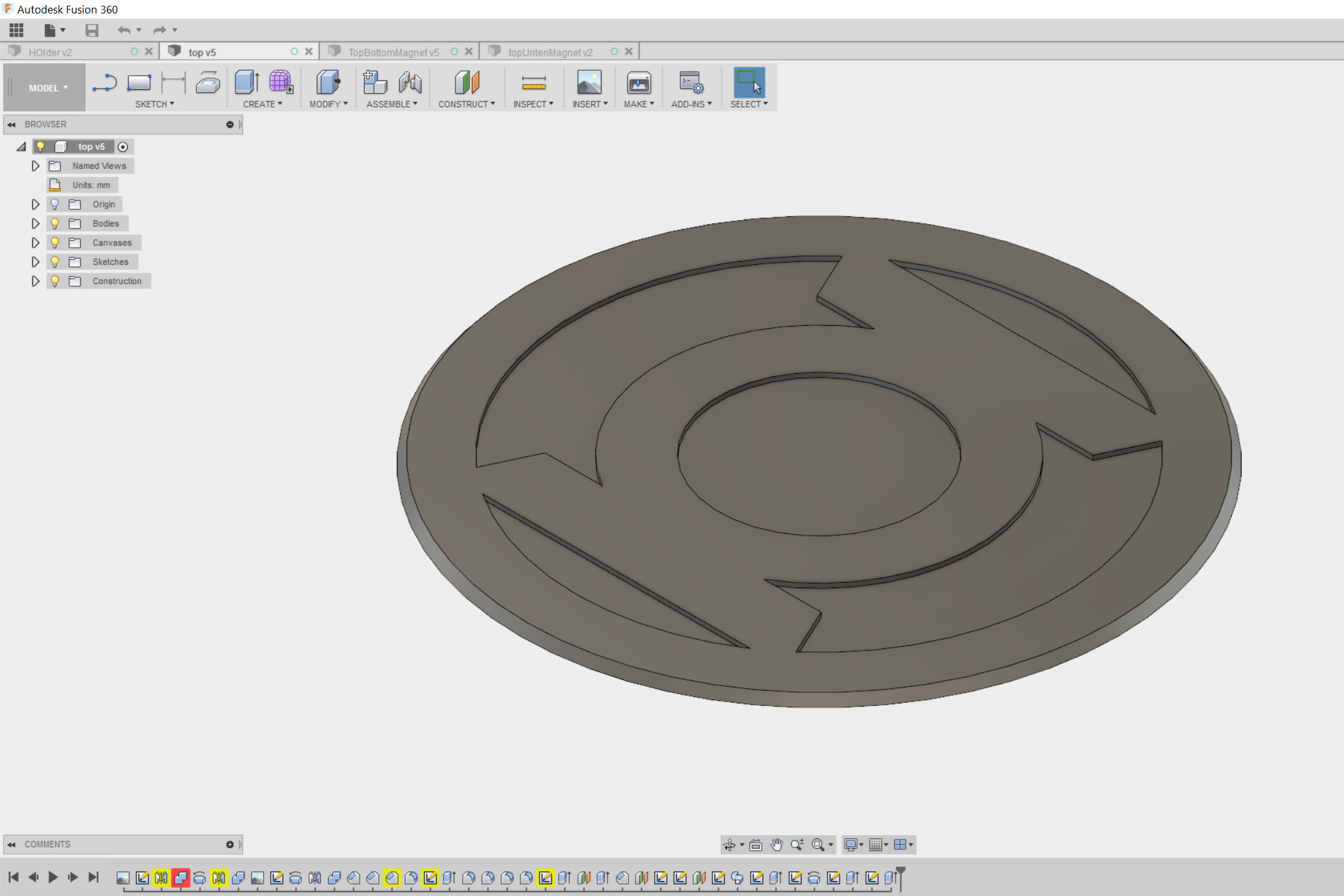Expand the Canvases tree folder

coord(36,243)
